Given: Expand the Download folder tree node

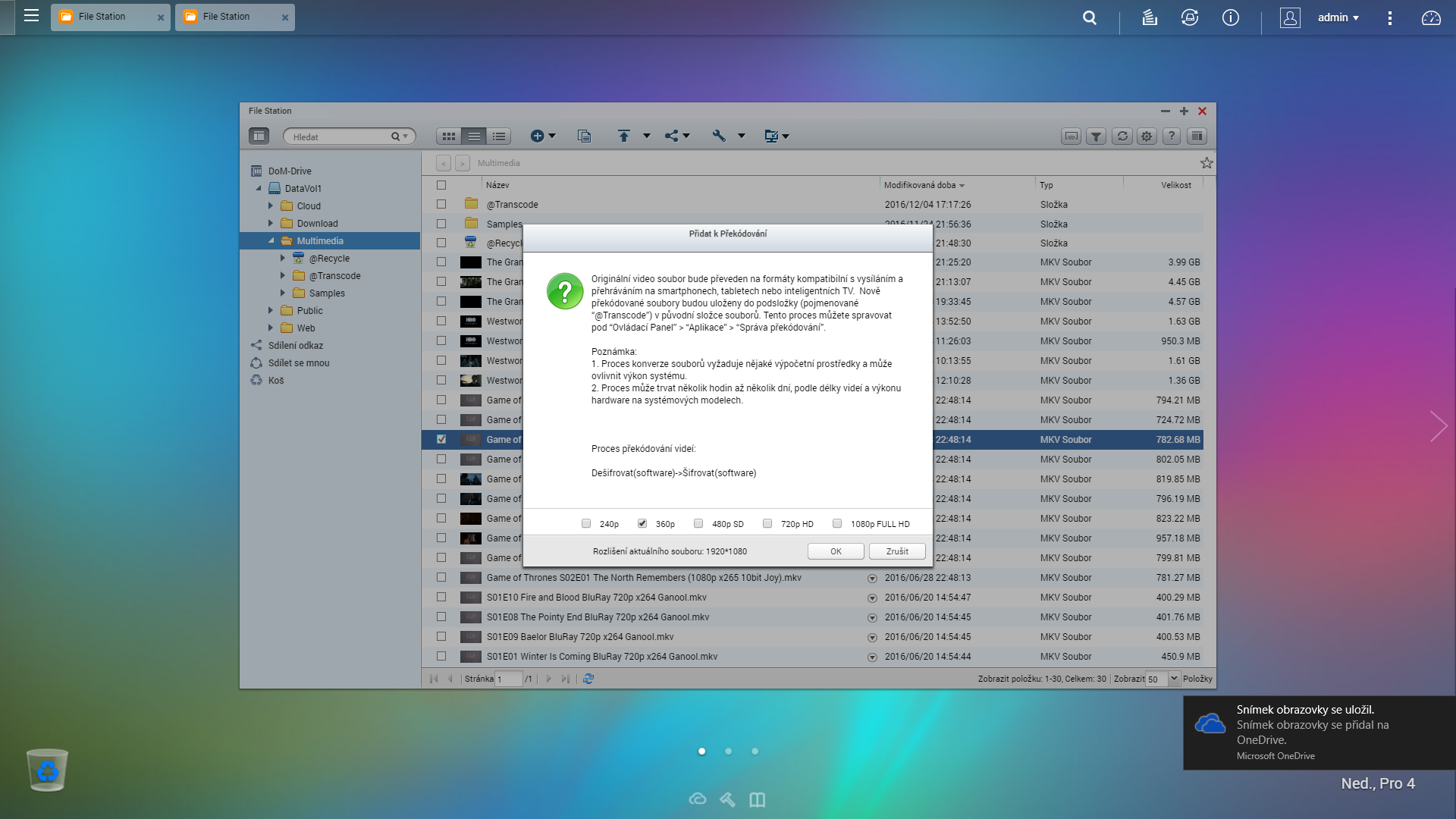Looking at the screenshot, I should [271, 224].
